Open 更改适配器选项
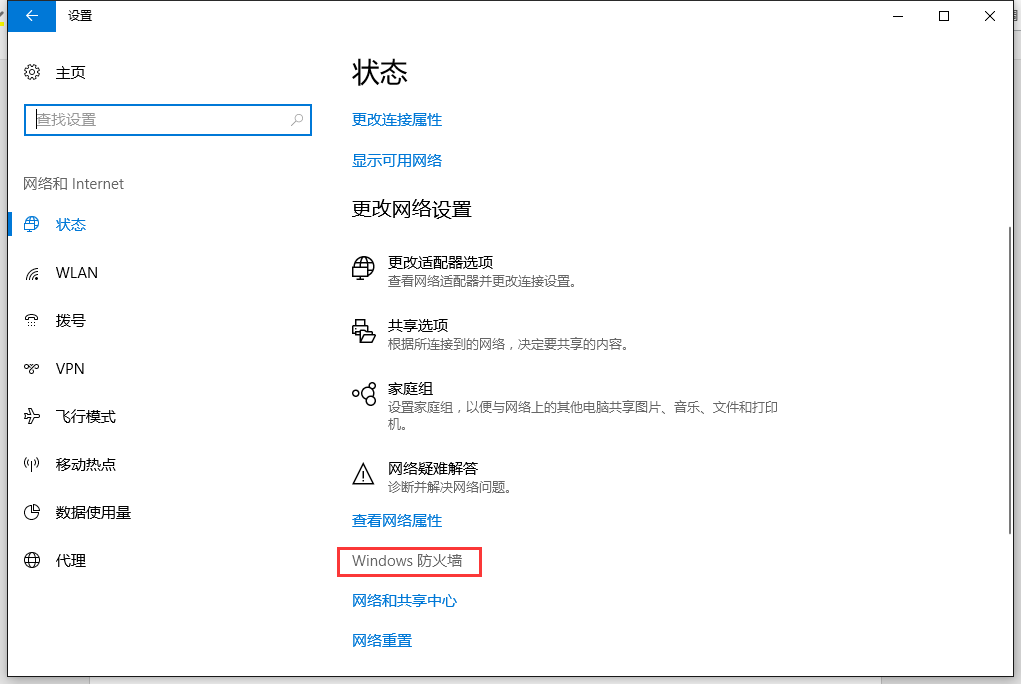Image resolution: width=1021 pixels, height=684 pixels. click(x=440, y=263)
